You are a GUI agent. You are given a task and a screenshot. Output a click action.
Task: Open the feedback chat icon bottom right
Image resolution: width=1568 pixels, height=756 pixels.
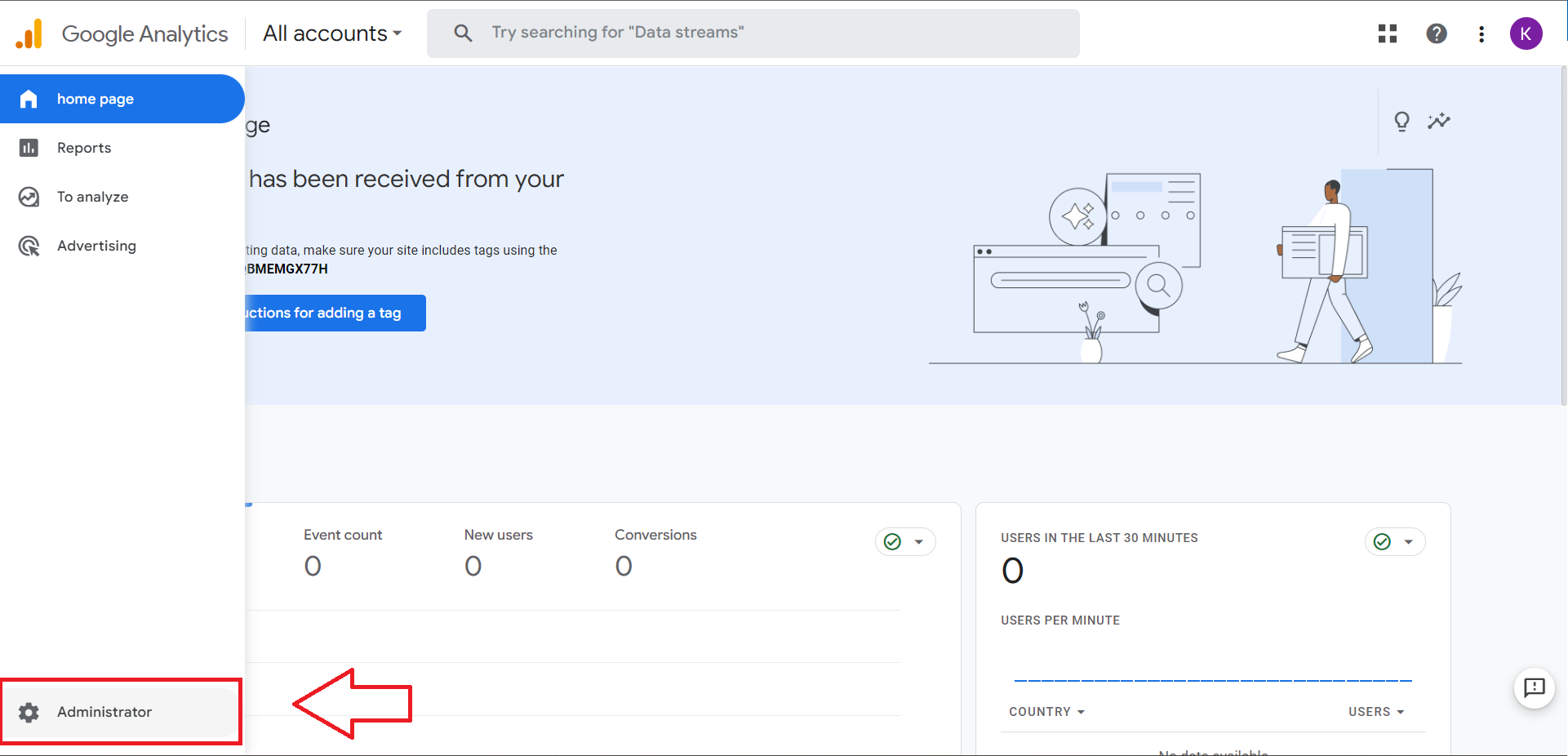click(1535, 689)
